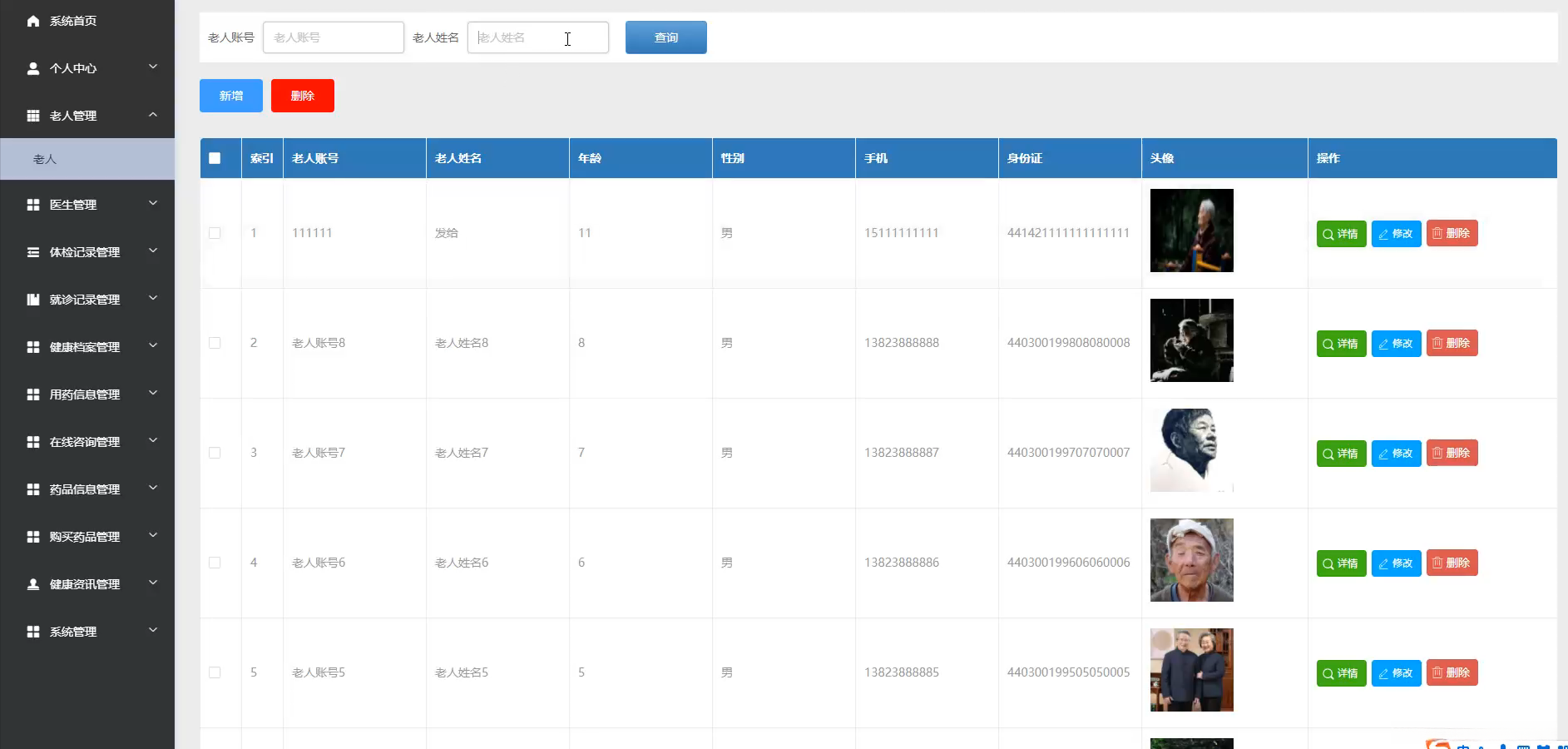Open the 健康资讯管理 menu
1568x749 pixels.
click(87, 584)
